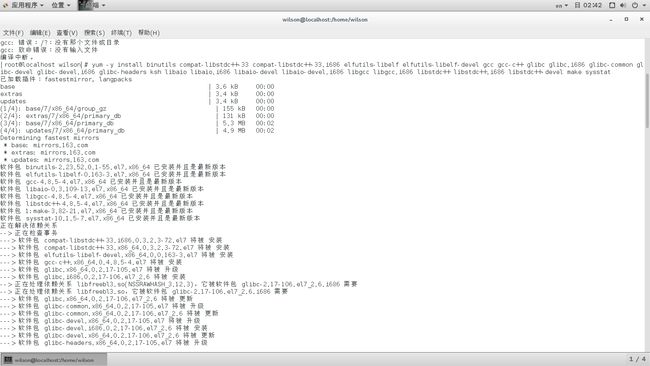
Task: Click the 'libgcc-4.8.5-4.el7.x86_64' line
Action: coord(97,196)
